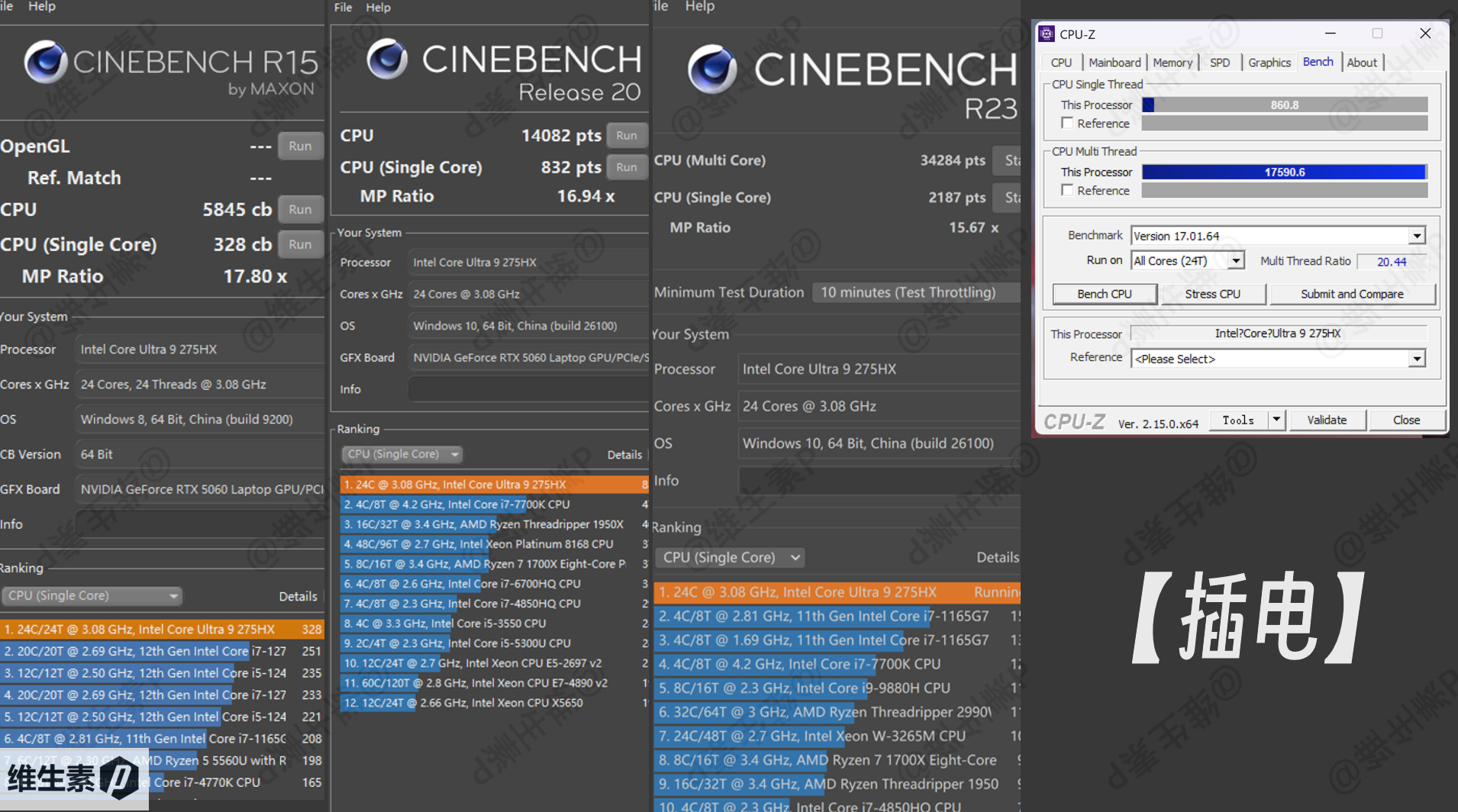
Task: Open the Run on All Cores dropdown
Action: [x=1236, y=261]
